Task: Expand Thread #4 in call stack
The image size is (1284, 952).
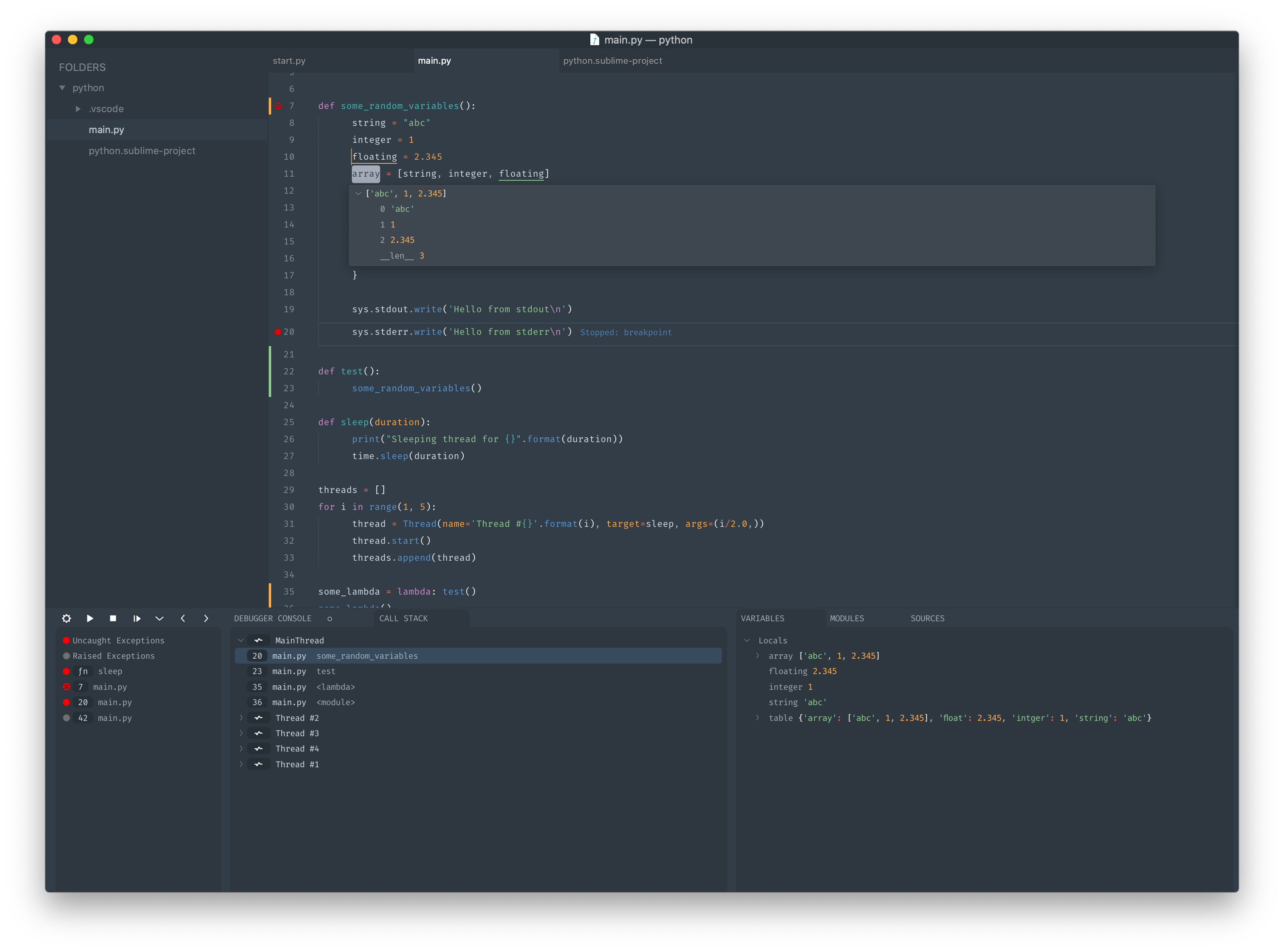Action: point(241,749)
